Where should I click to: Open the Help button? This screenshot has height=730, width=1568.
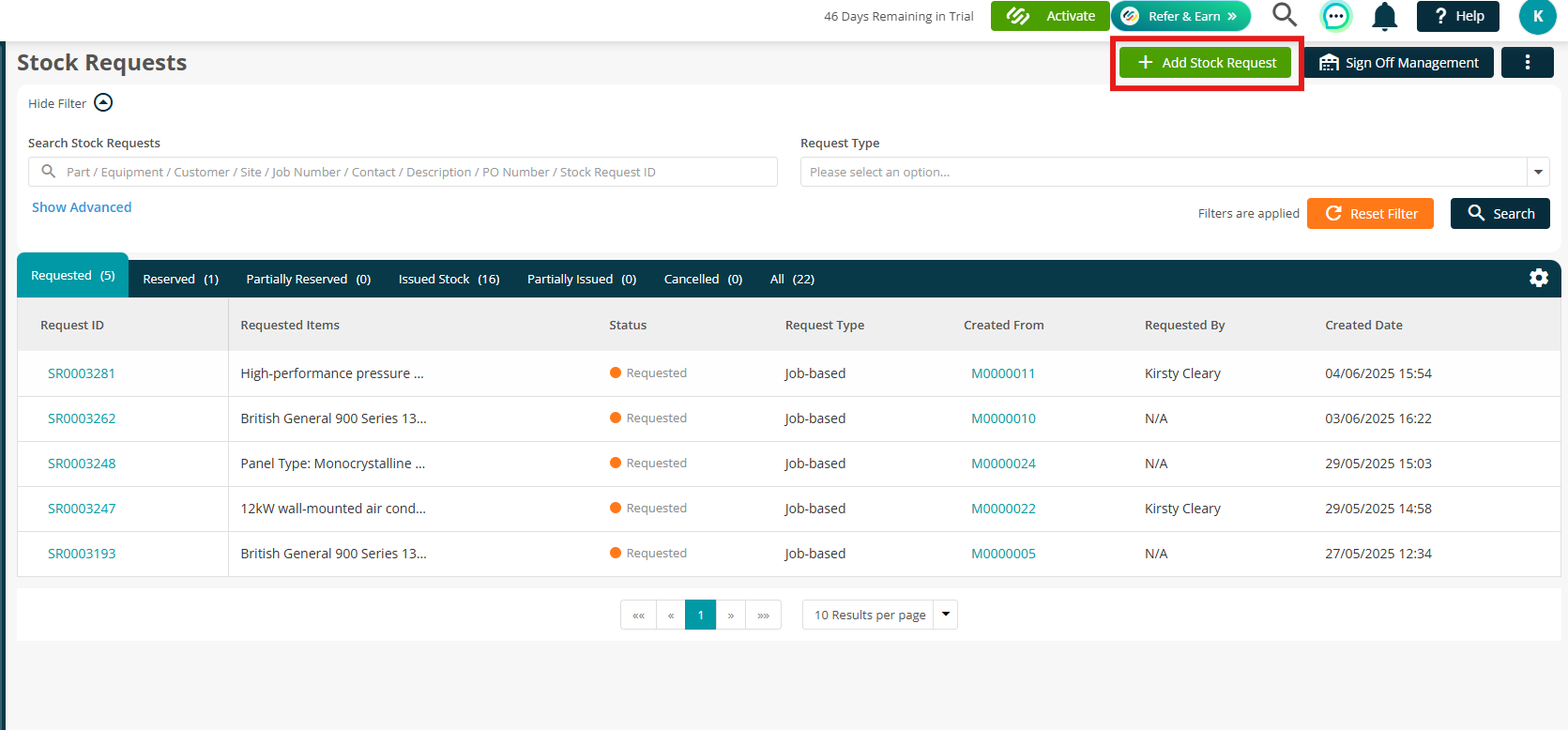(1458, 16)
